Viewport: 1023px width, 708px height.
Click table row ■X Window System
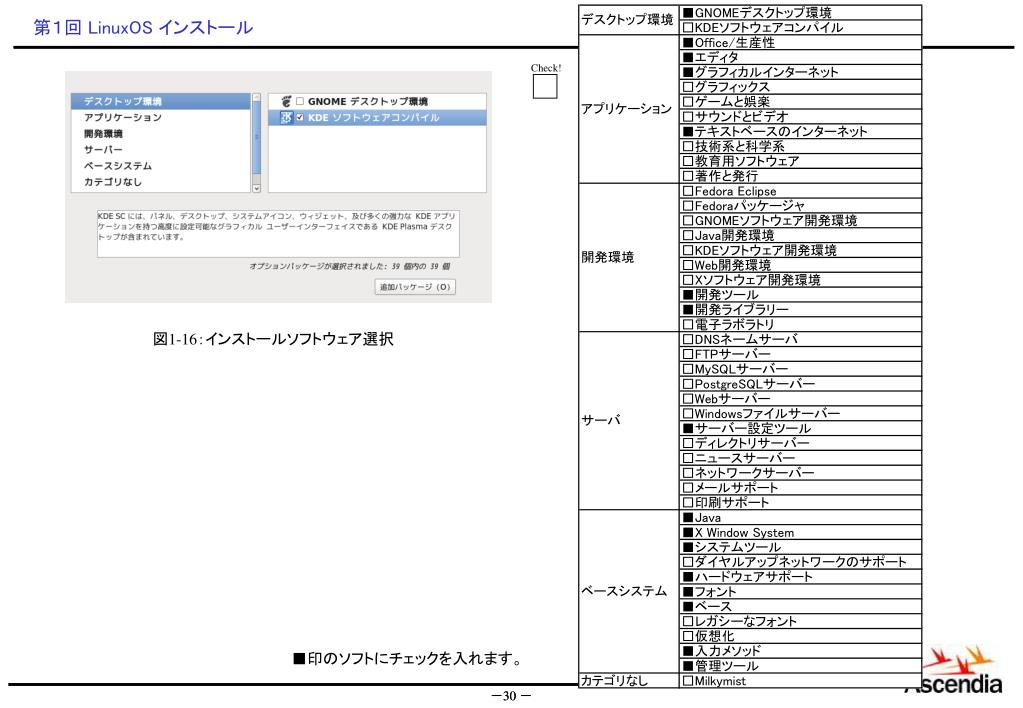click(x=801, y=532)
